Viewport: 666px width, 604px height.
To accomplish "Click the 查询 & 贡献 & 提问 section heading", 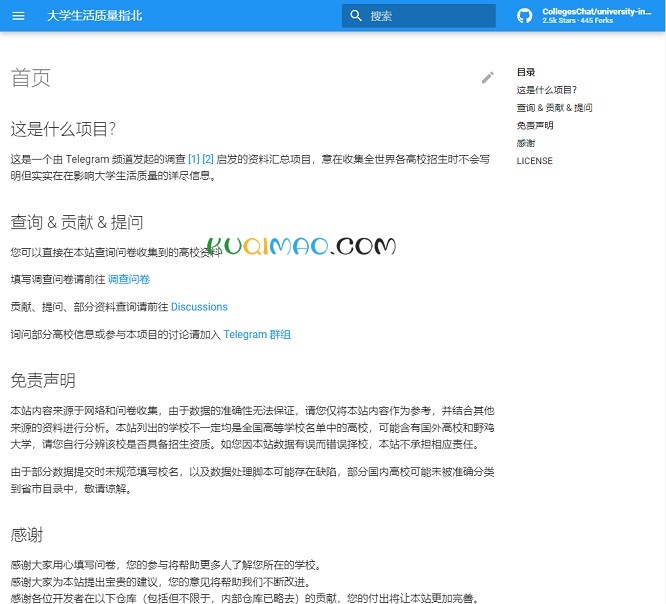I will (x=77, y=222).
